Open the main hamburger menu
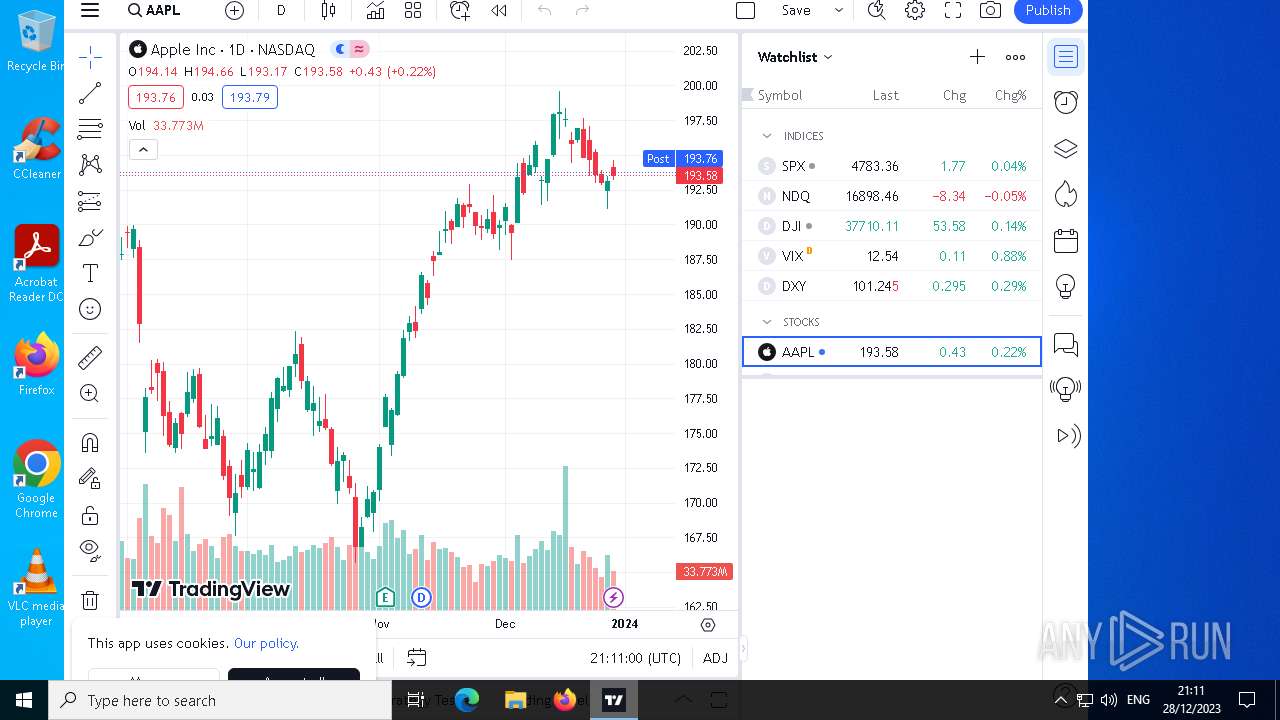 (x=90, y=10)
